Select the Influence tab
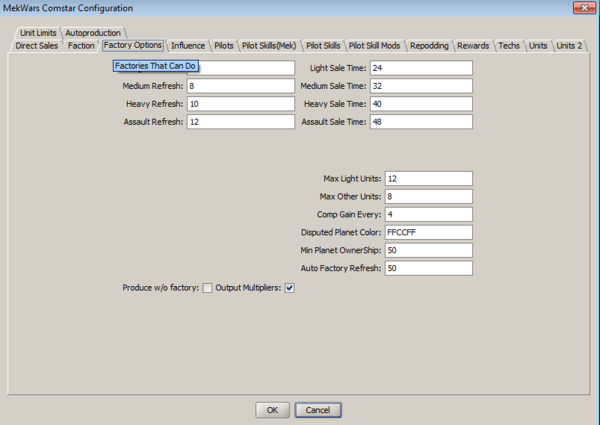Screen dimensions: 600x425 (188, 46)
